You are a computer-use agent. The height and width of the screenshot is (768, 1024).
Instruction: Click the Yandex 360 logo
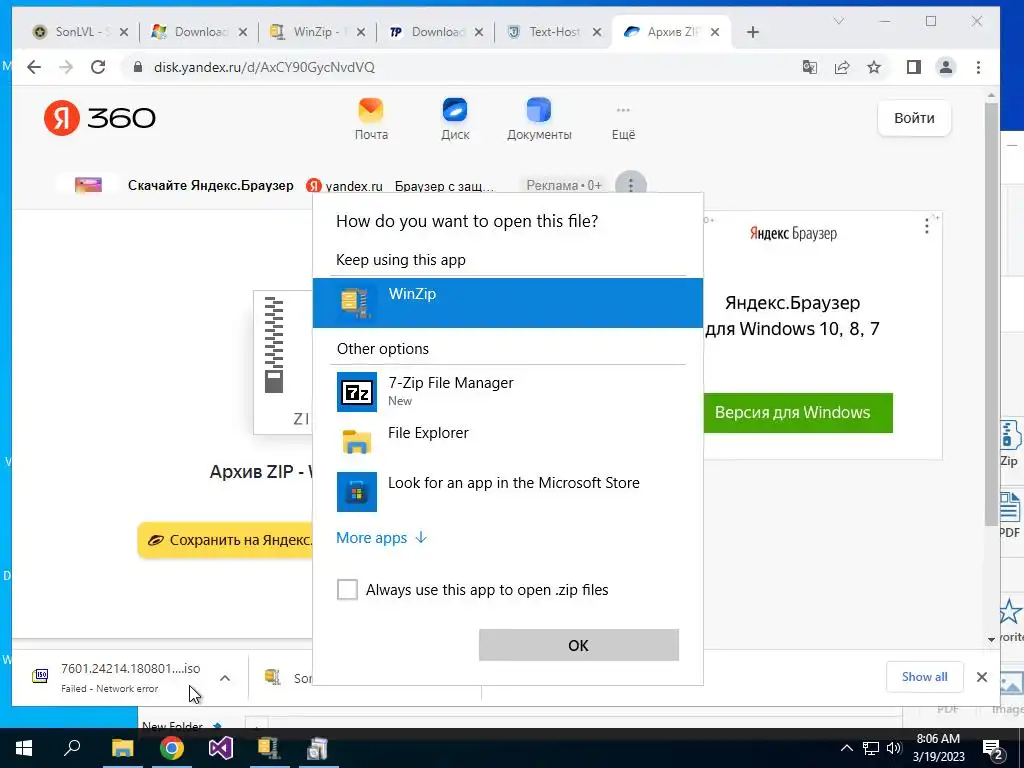point(99,118)
